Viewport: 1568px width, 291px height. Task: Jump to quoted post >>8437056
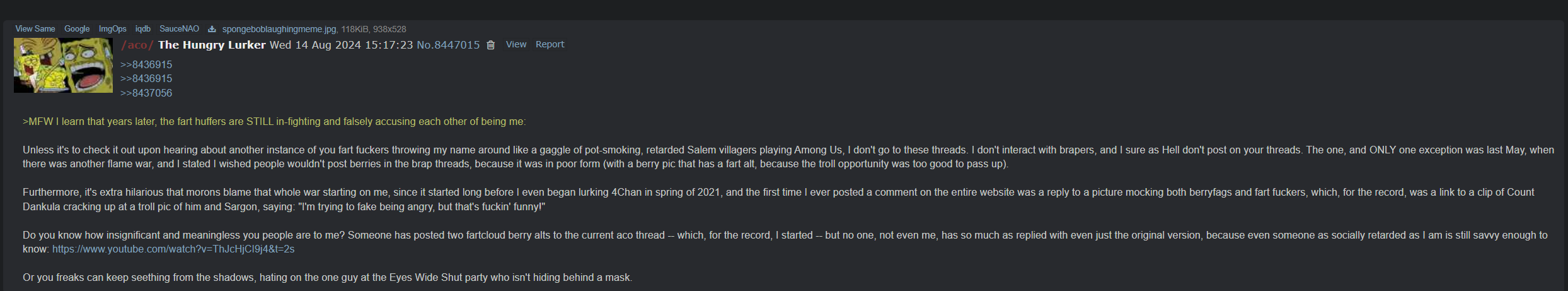(x=146, y=93)
